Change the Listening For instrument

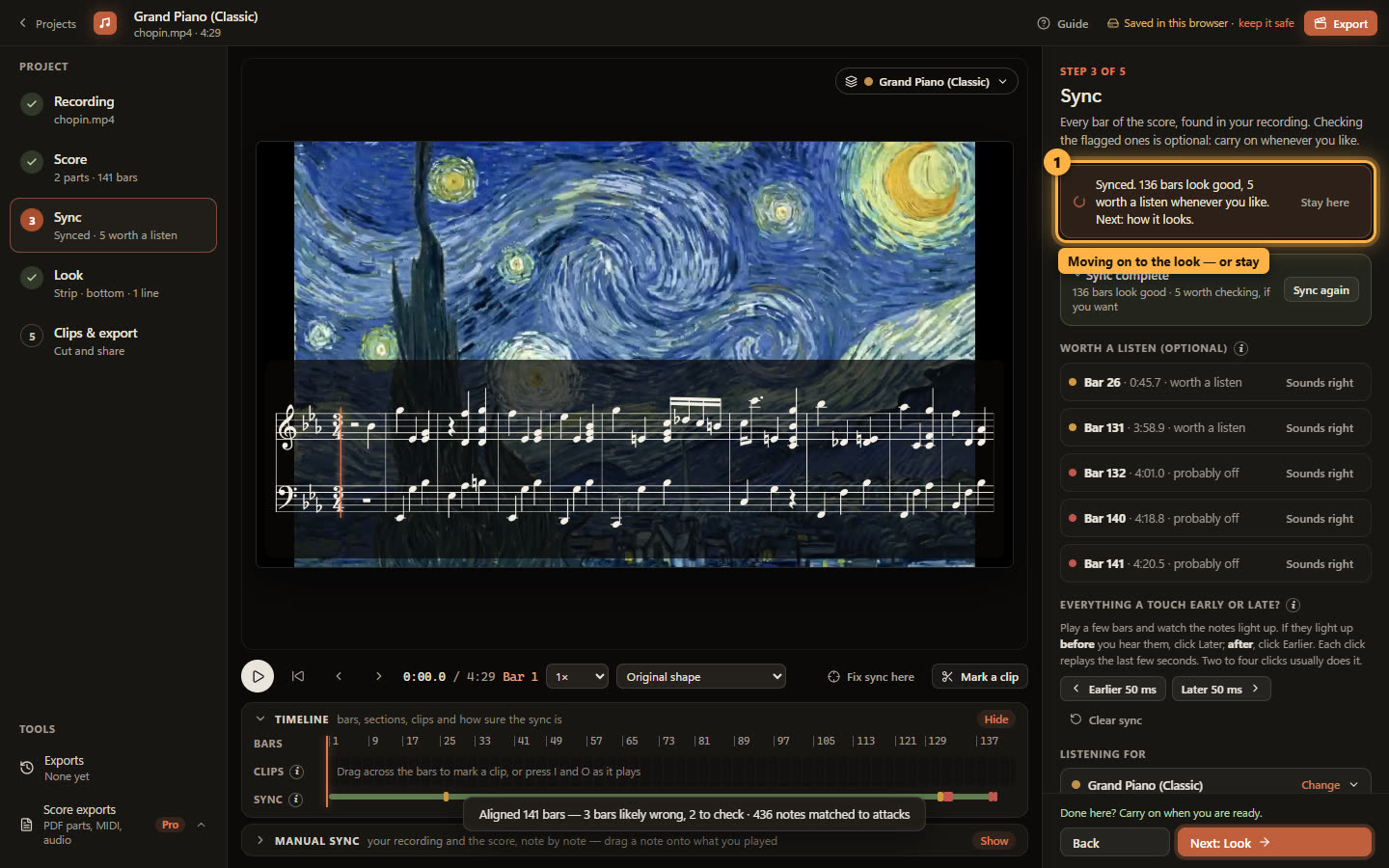point(1329,785)
